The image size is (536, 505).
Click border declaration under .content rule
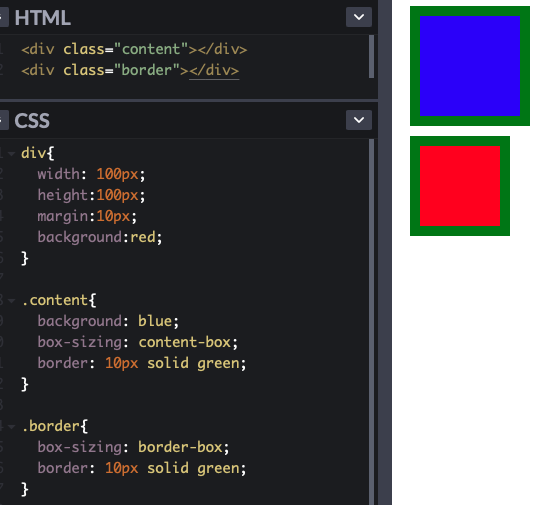pos(142,363)
